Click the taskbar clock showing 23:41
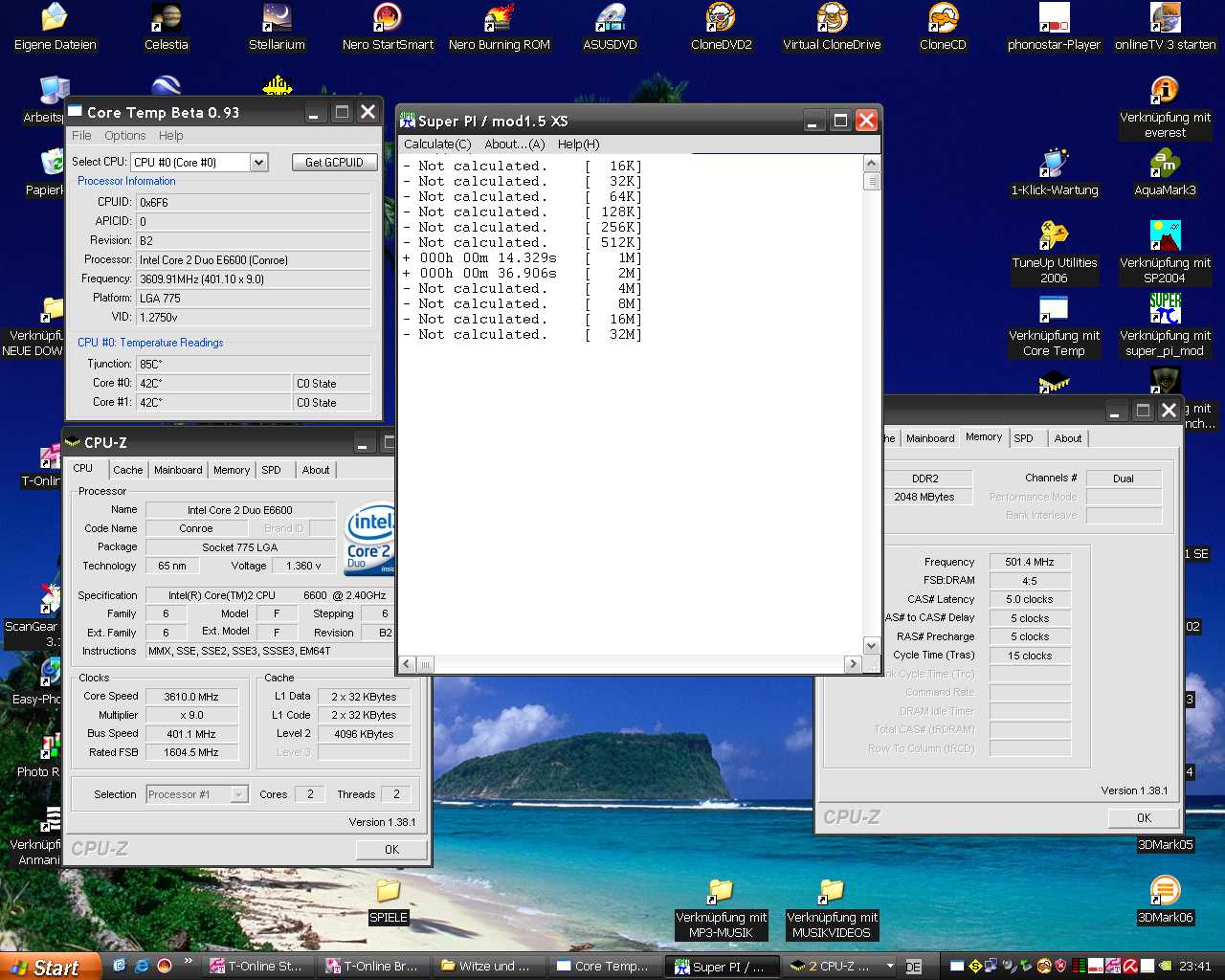Viewport: 1225px width, 980px height. coord(1195,967)
